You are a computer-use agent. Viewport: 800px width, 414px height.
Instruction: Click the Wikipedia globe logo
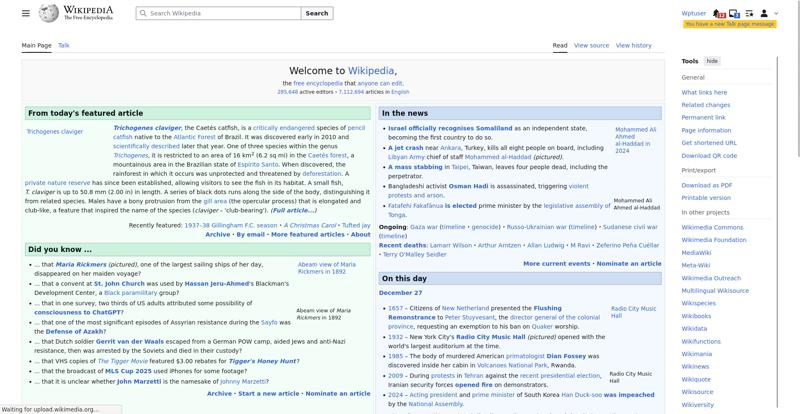click(x=48, y=13)
